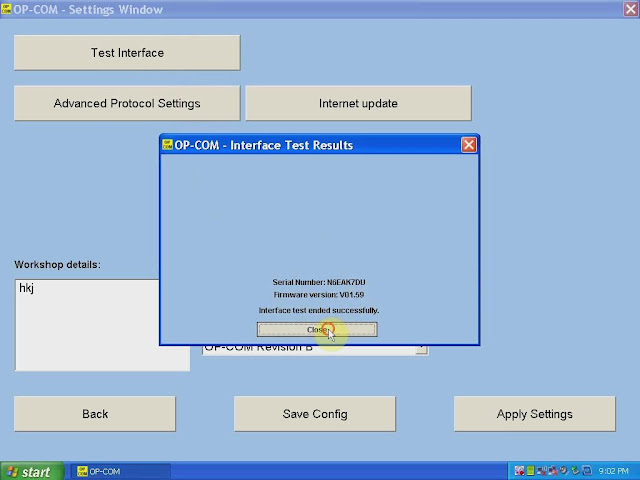Click the pink and red tray icon

(x=519, y=471)
